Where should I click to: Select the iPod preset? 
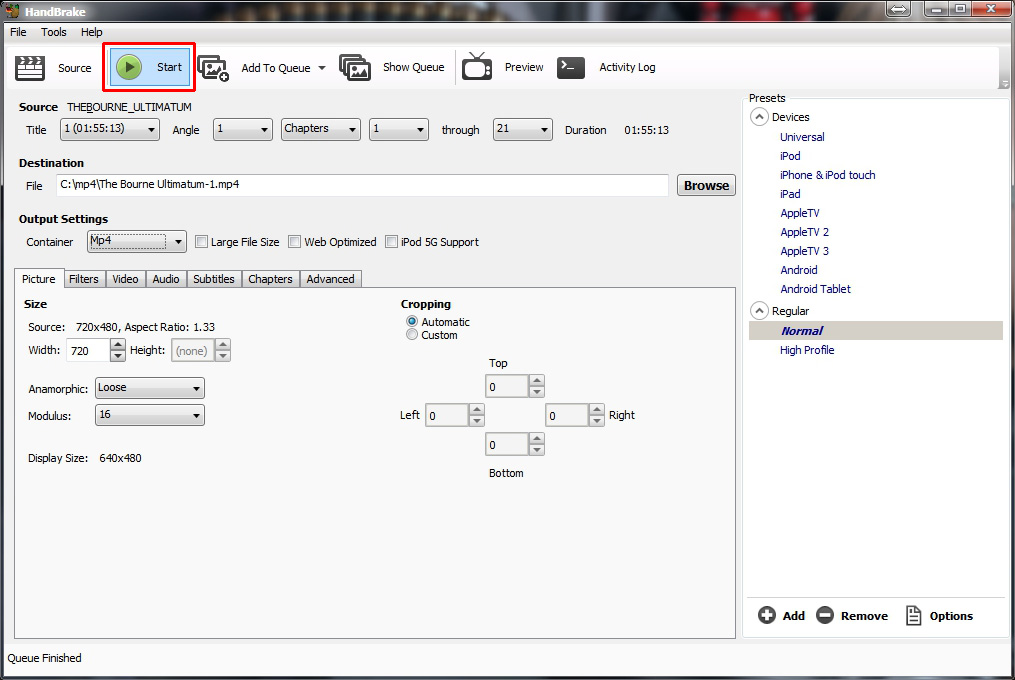(790, 156)
